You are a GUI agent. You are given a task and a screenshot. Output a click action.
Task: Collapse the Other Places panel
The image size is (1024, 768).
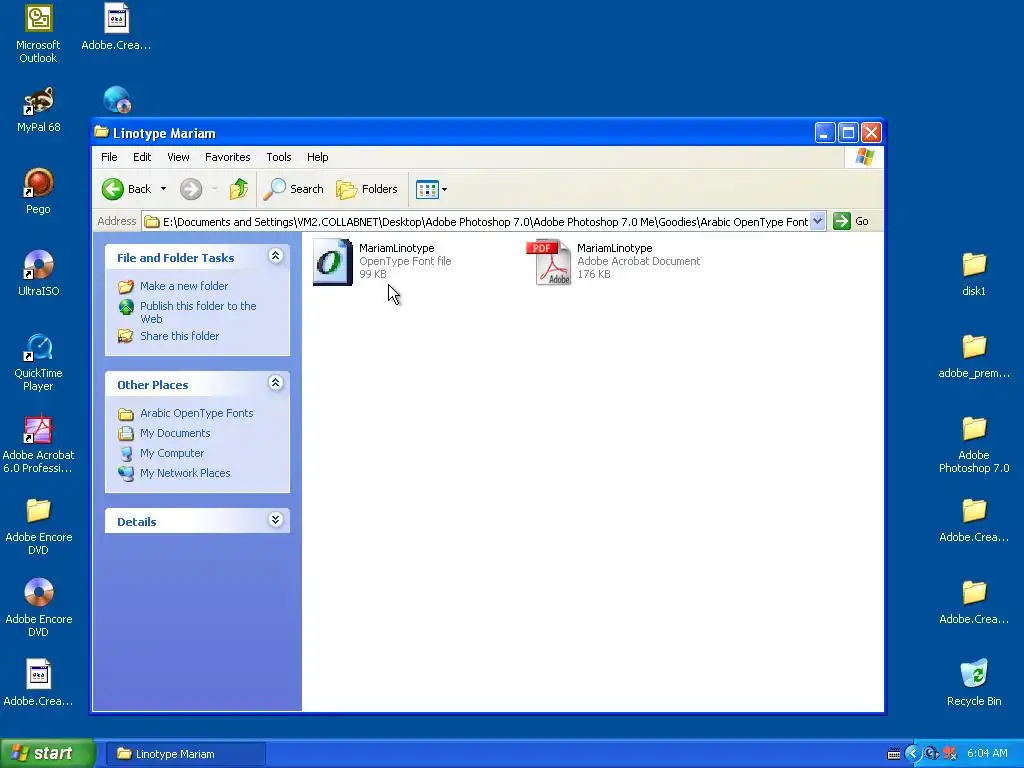point(276,383)
